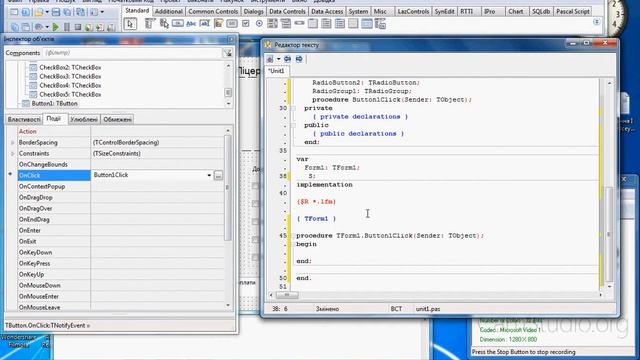Open dropdown arrow in text editor toolbar
Screen dimensions: 640x360
point(278,59)
